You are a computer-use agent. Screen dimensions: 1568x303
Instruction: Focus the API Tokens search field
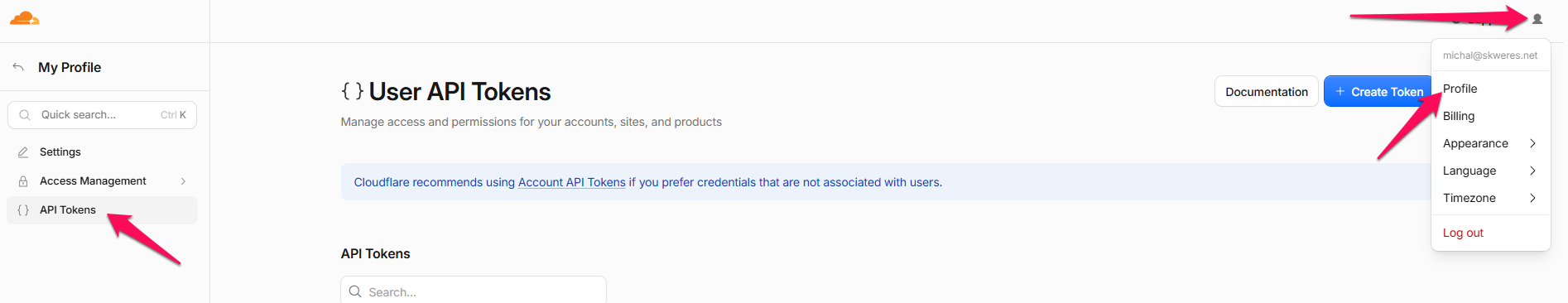tap(474, 291)
